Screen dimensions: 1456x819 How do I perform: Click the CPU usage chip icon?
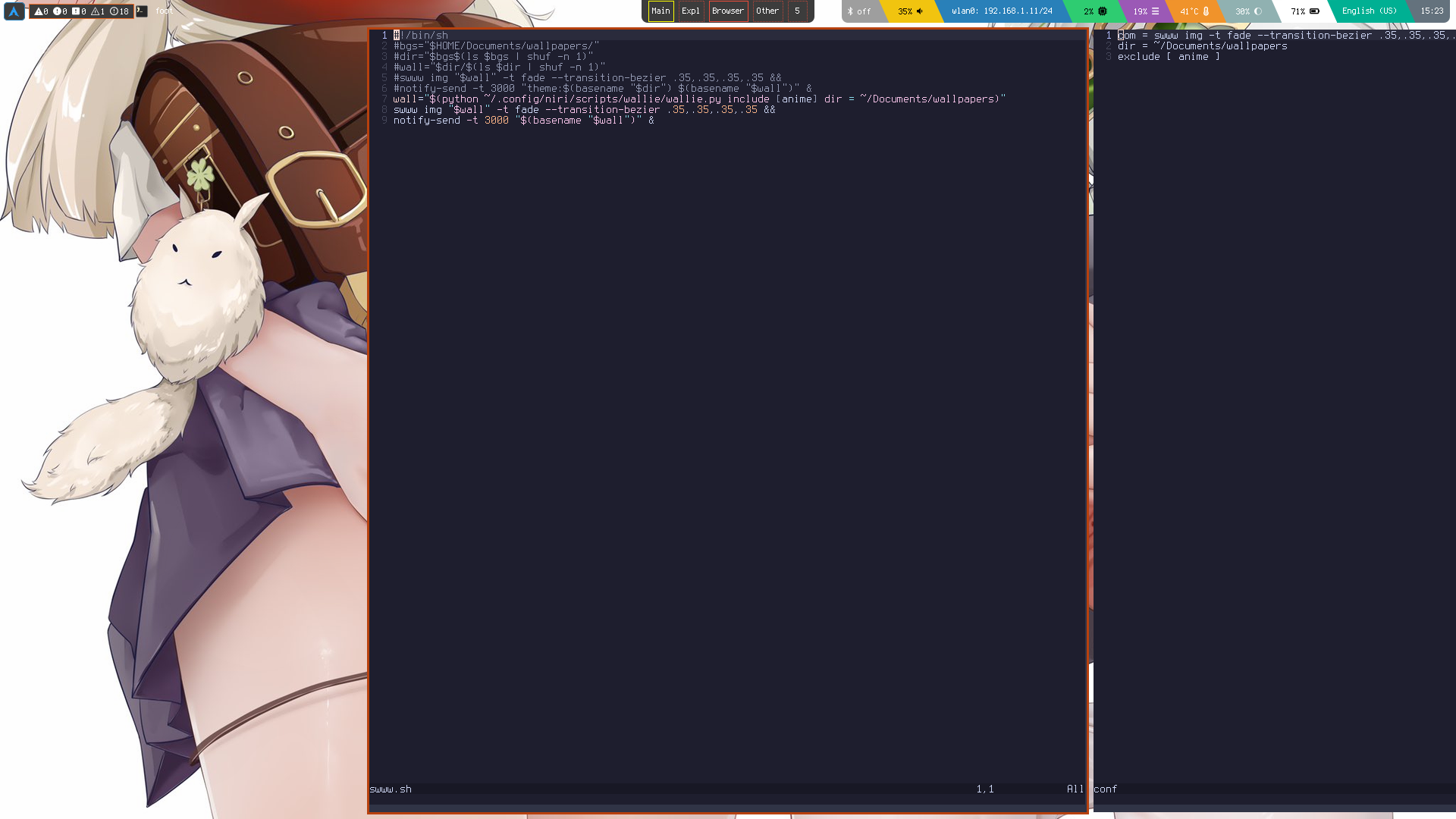point(1103,11)
